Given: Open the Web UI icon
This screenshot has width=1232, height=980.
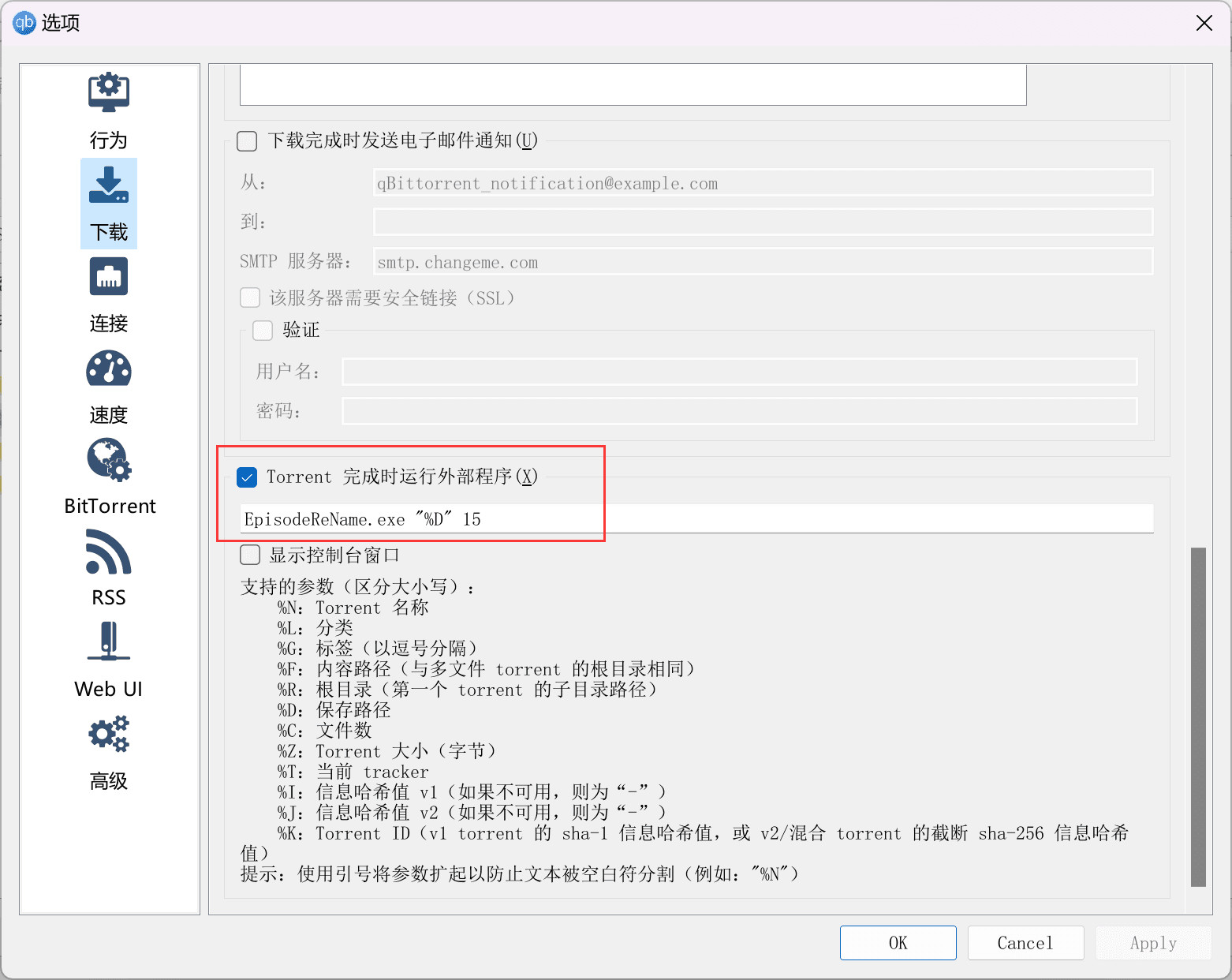Looking at the screenshot, I should point(109,641).
